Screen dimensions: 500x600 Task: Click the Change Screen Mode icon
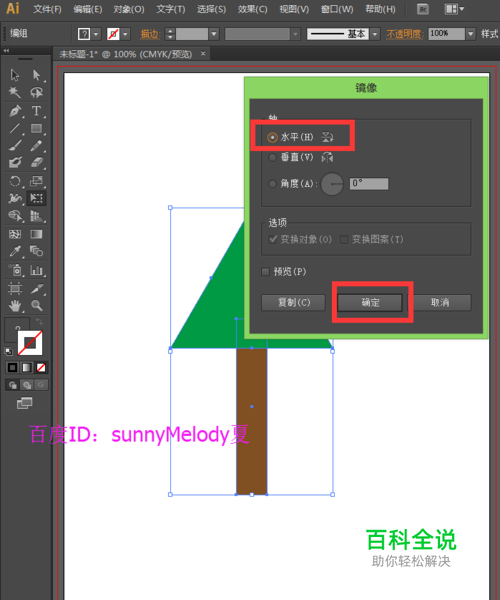point(24,403)
